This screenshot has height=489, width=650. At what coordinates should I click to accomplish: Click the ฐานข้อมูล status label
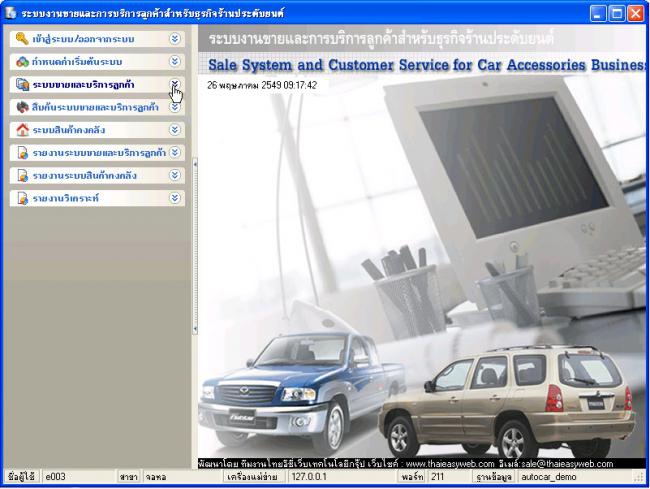pyautogui.click(x=493, y=477)
